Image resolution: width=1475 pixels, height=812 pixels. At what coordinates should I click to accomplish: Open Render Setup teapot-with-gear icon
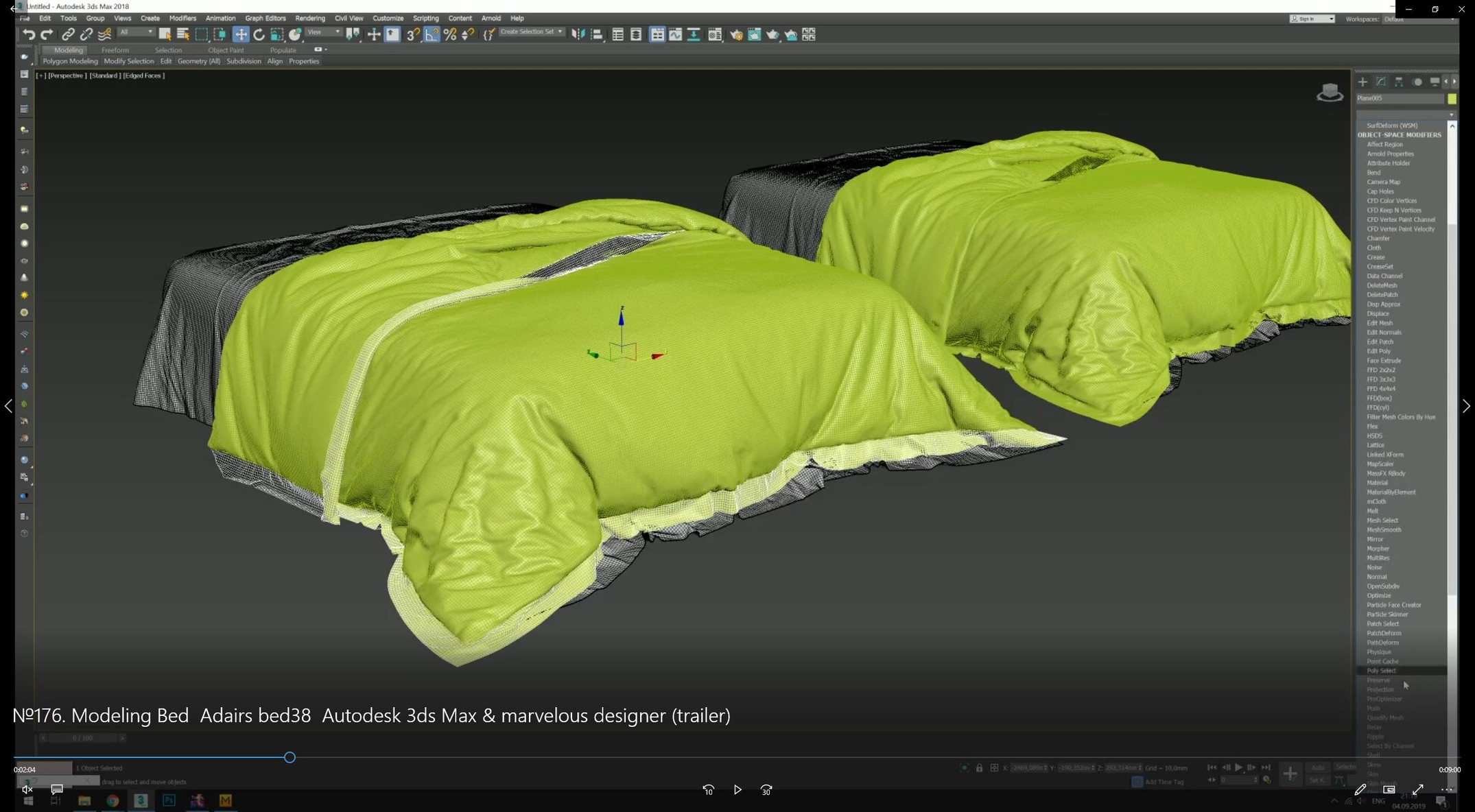(736, 34)
